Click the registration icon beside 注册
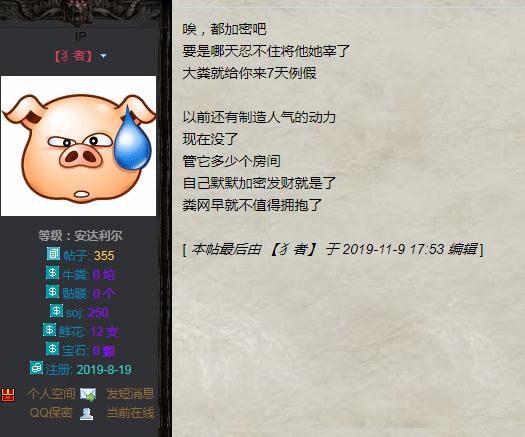Screen dimensions: 525x437 (x=36, y=368)
